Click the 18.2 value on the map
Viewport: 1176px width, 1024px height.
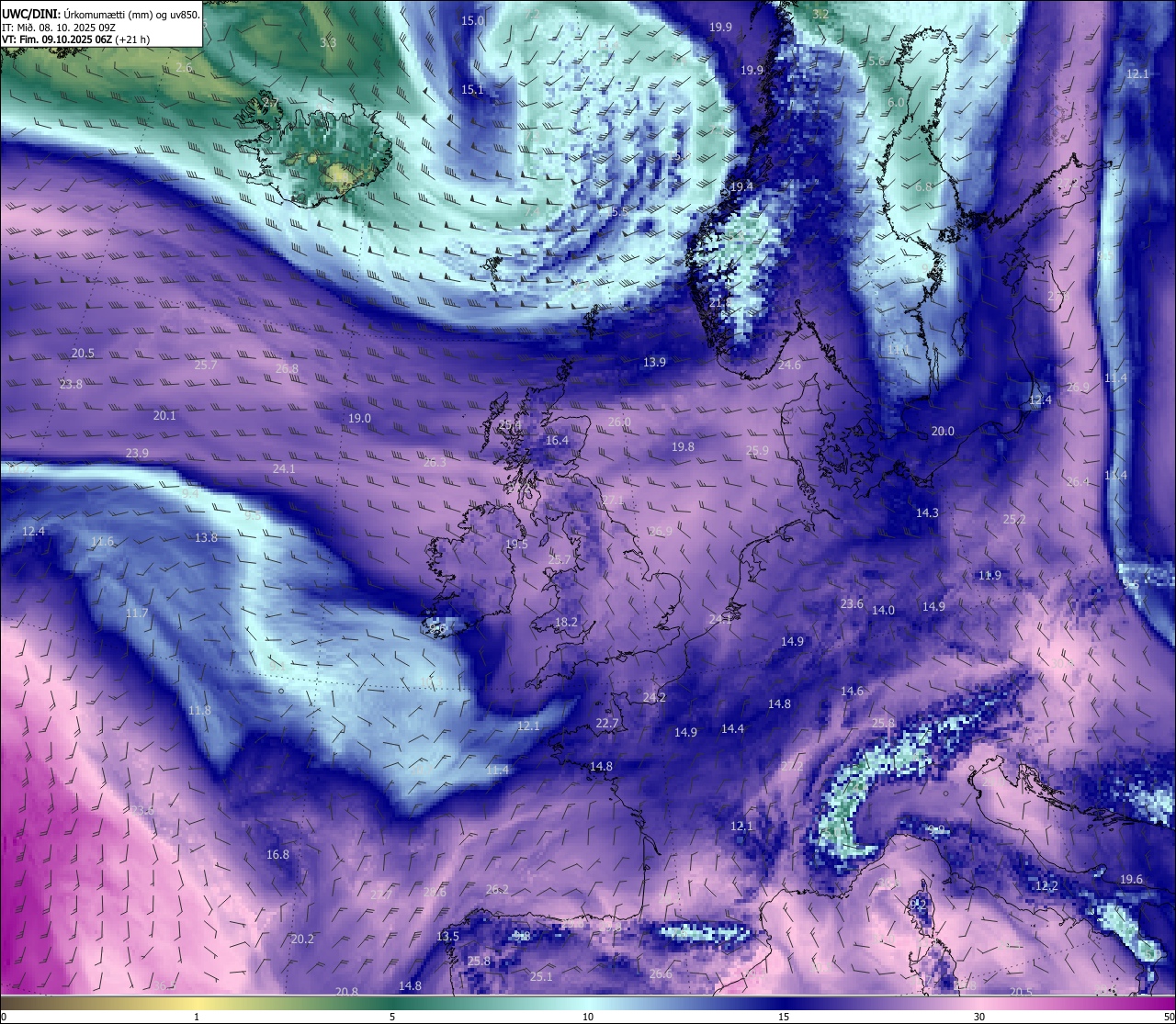pyautogui.click(x=566, y=622)
